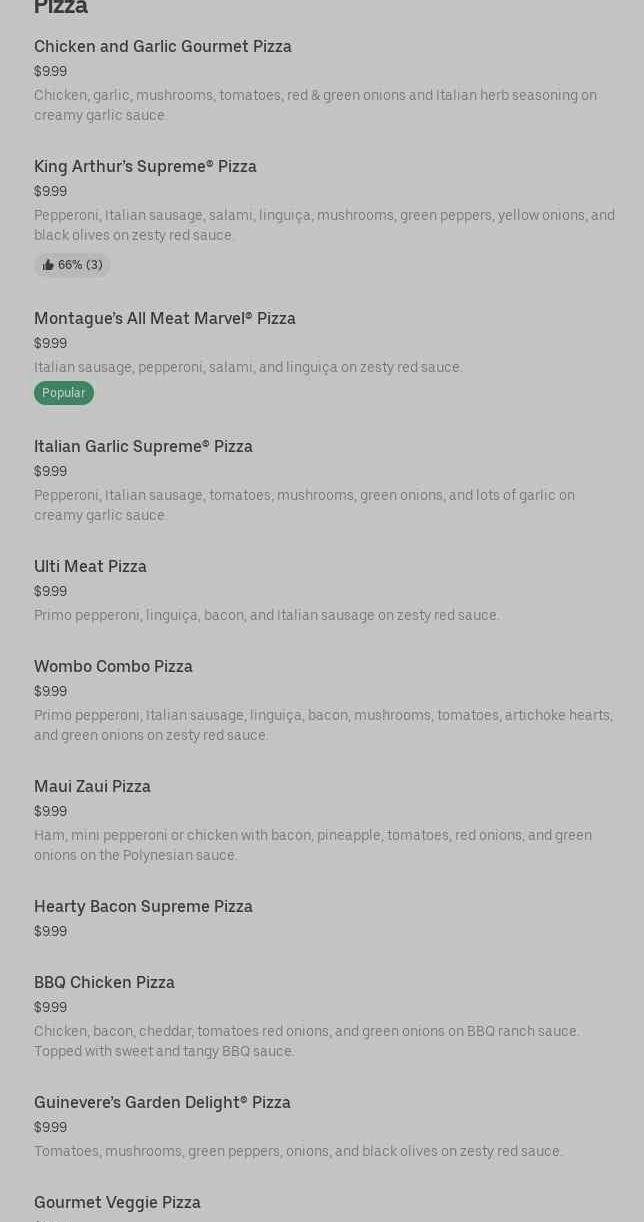Image resolution: width=644 pixels, height=1222 pixels.
Task: Open the Gourmet Veggie Pizza item
Action: tap(117, 1203)
